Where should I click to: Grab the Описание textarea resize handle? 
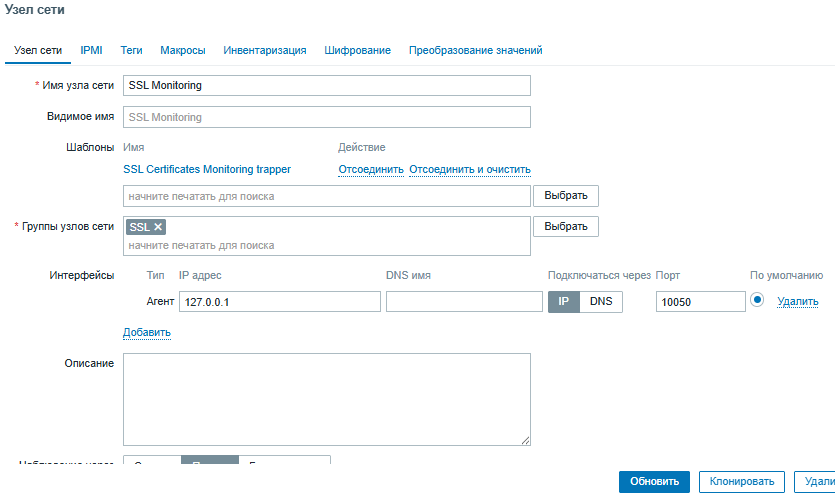pyautogui.click(x=525, y=440)
